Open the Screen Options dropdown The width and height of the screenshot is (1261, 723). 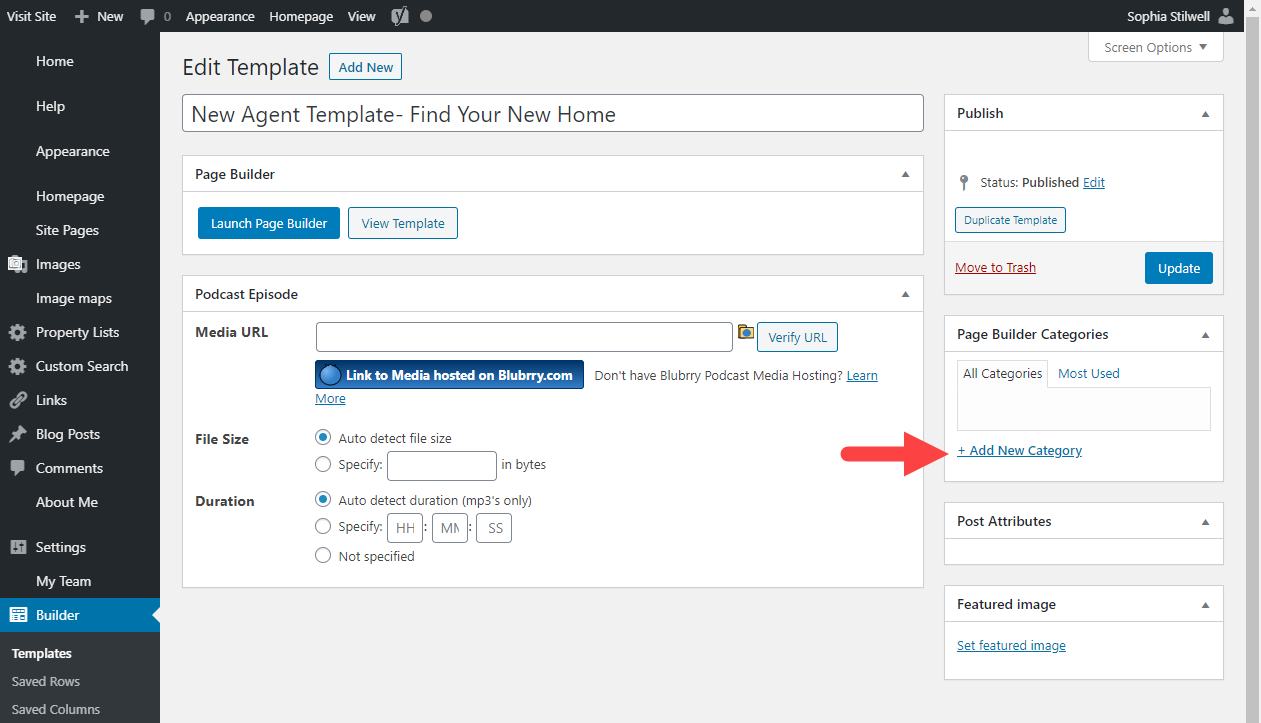tap(1156, 47)
